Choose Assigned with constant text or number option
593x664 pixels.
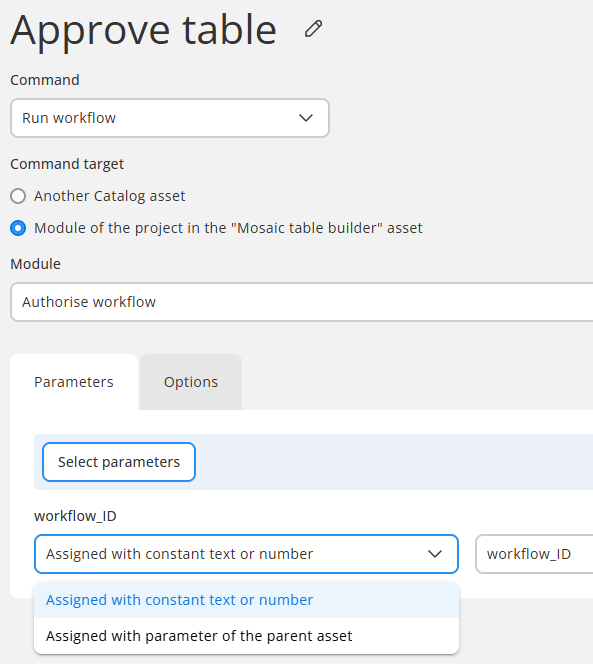click(246, 600)
